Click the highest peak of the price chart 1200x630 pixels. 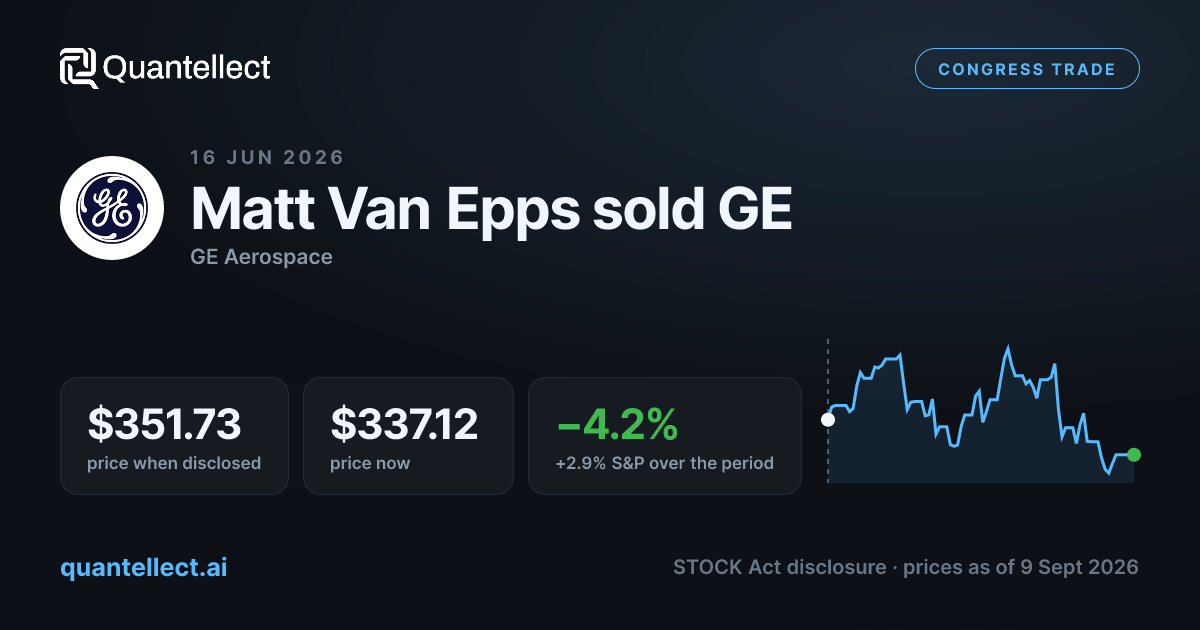tap(1008, 348)
